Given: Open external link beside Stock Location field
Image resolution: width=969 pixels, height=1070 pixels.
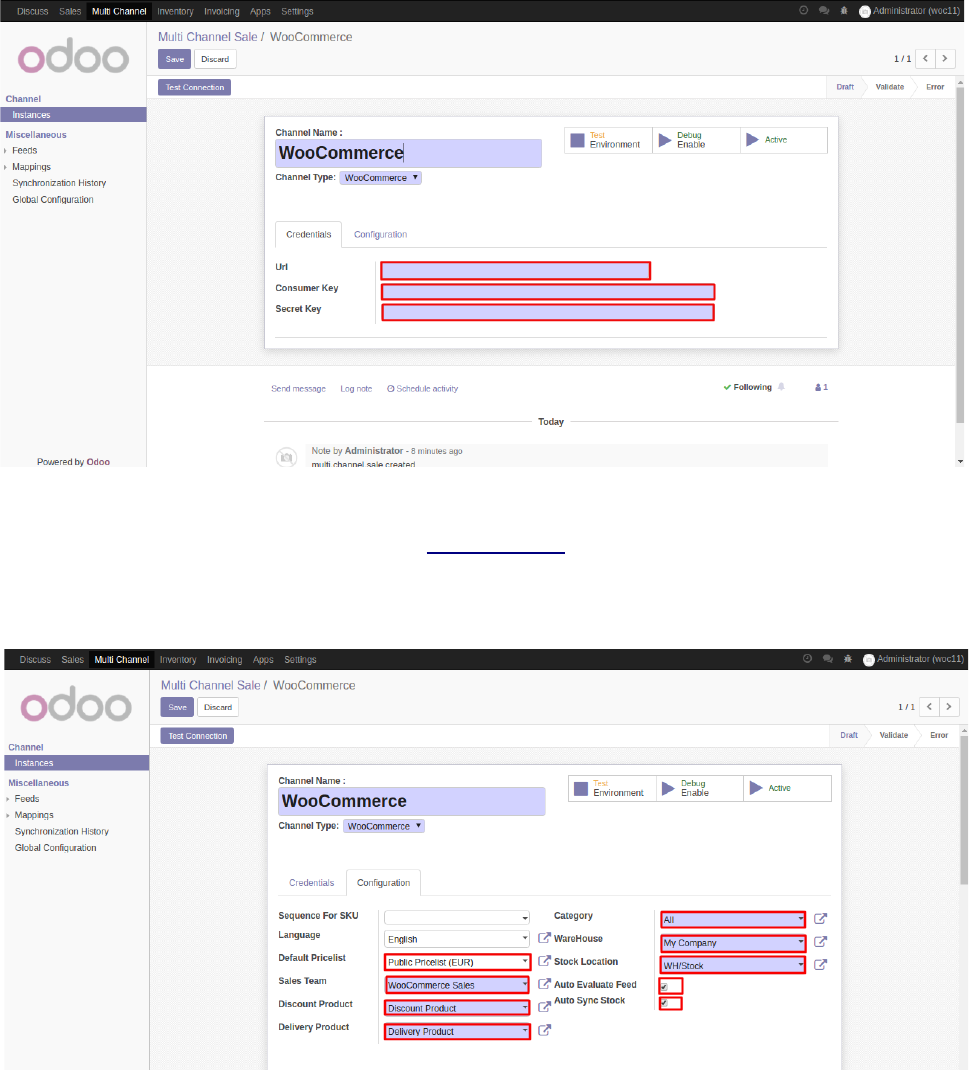Looking at the screenshot, I should (820, 965).
